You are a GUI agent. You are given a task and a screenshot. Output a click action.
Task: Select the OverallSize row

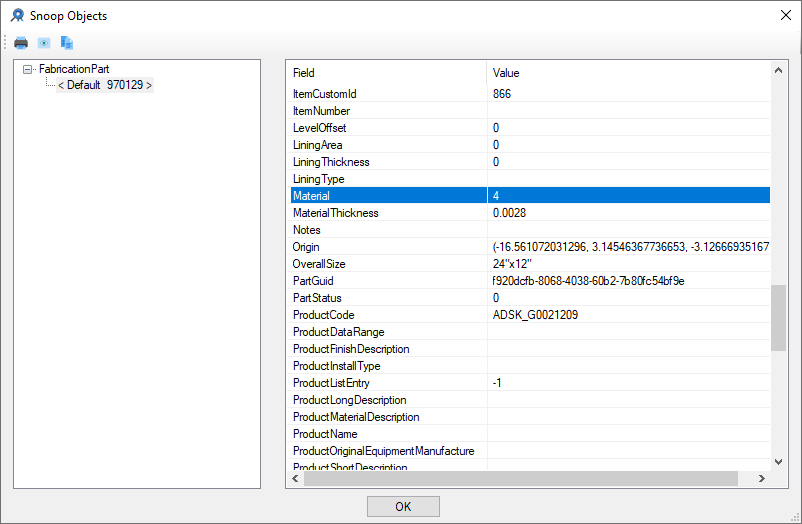click(387, 264)
